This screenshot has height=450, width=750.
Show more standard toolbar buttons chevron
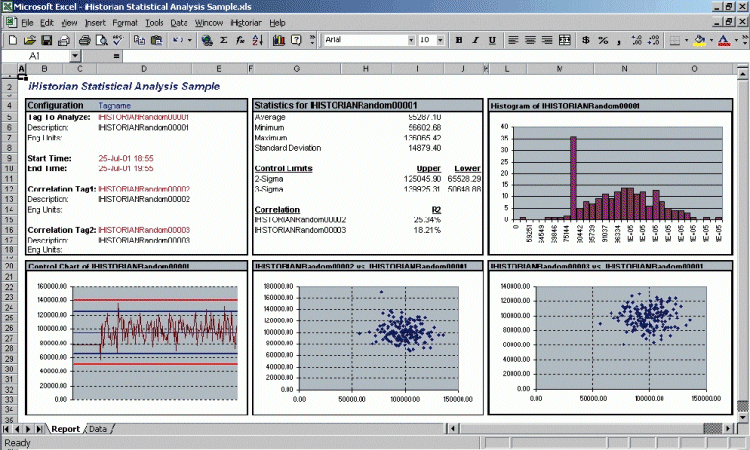point(312,40)
